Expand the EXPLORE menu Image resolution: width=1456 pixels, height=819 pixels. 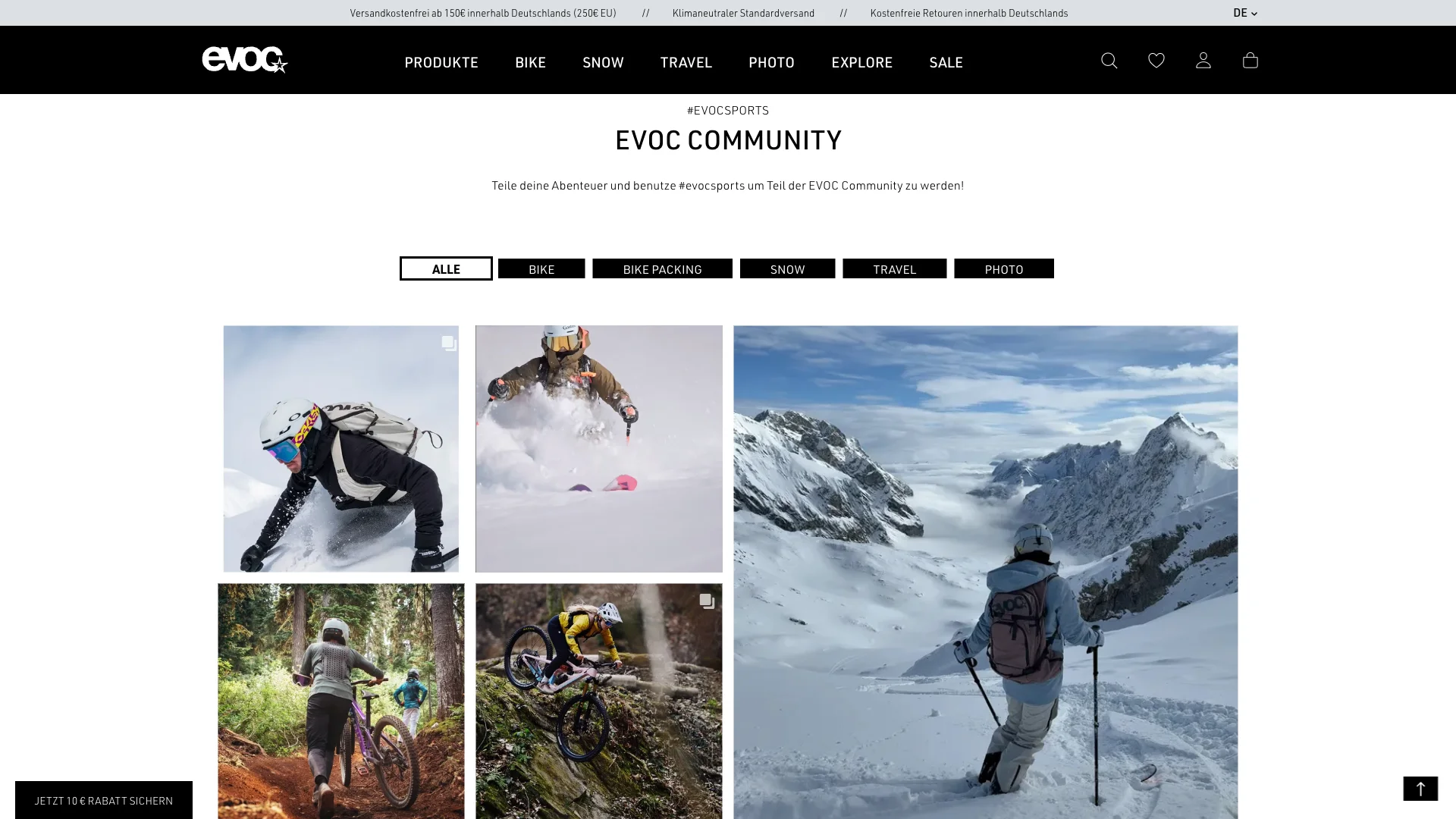coord(861,62)
